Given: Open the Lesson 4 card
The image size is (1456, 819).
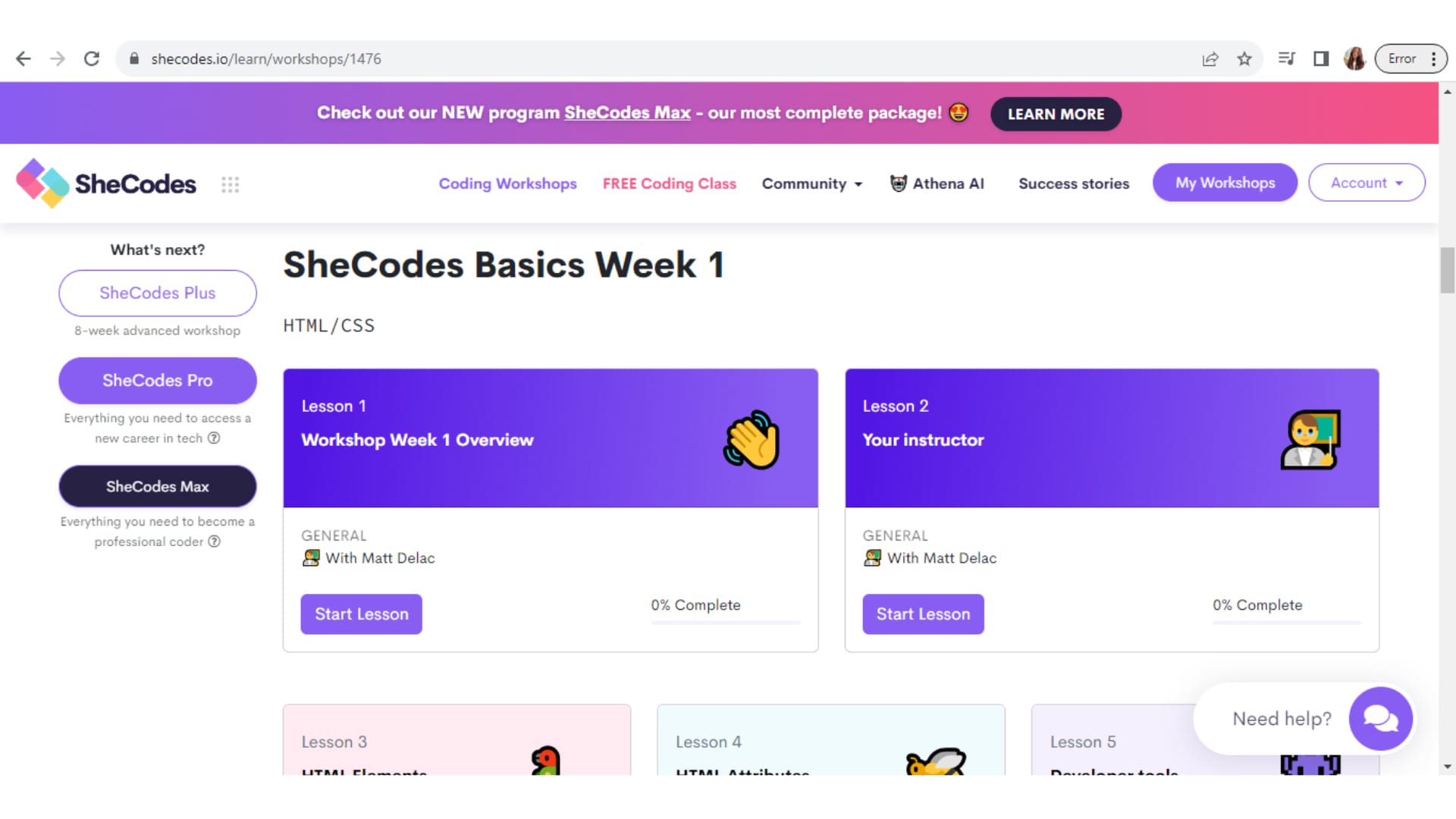Looking at the screenshot, I should pyautogui.click(x=830, y=740).
